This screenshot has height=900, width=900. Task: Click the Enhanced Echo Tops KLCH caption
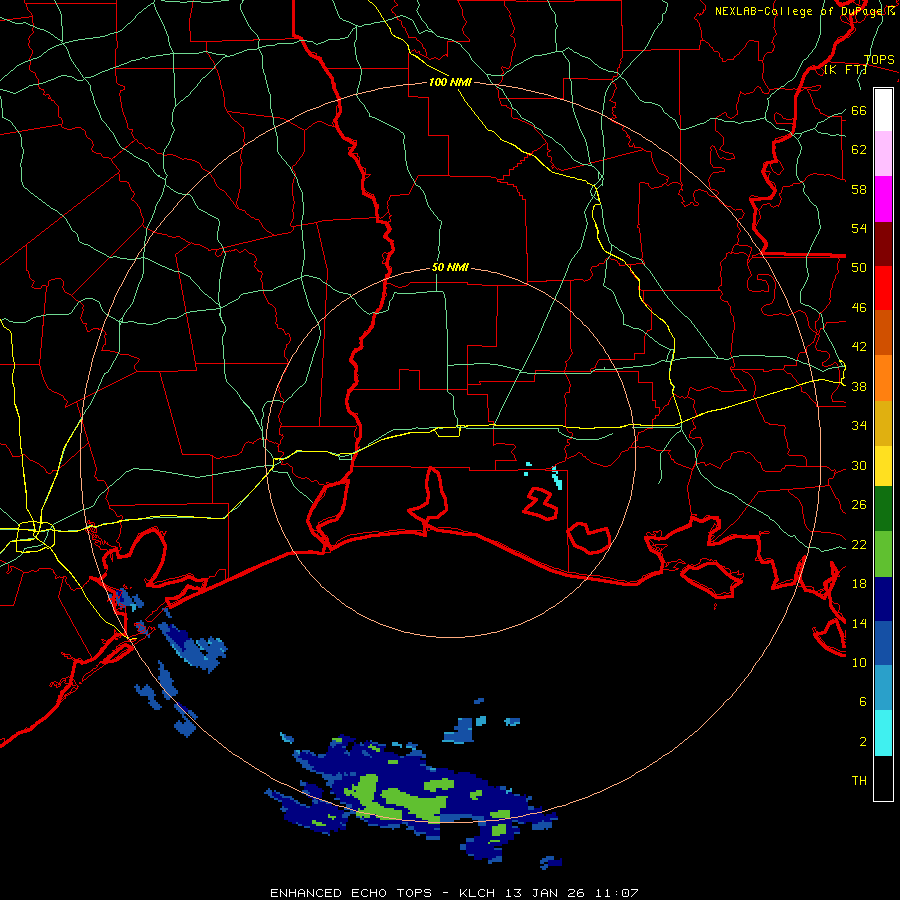point(454,893)
